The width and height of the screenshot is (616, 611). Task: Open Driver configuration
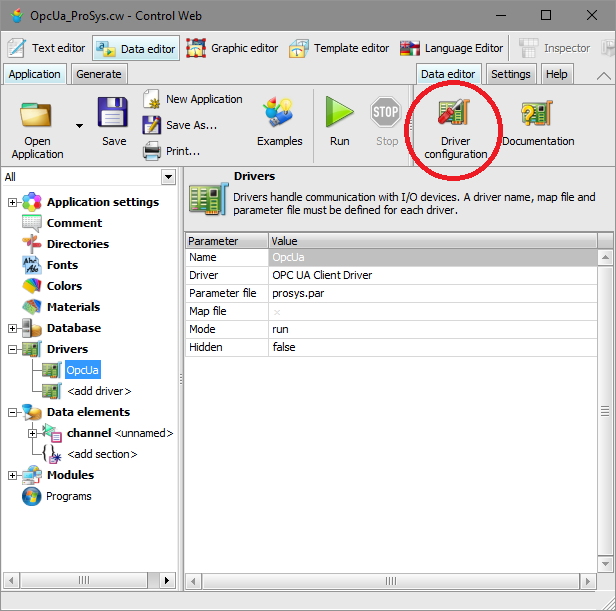pyautogui.click(x=455, y=129)
